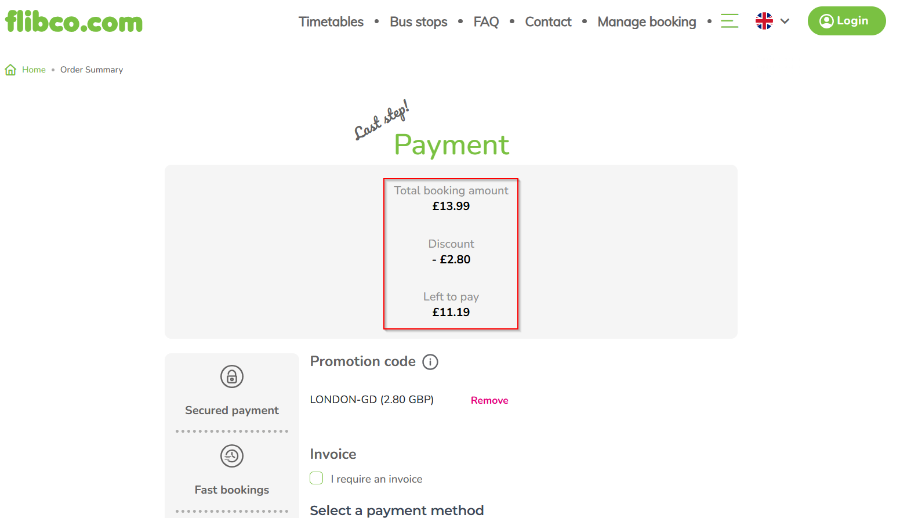Remove the LONDON-GD promotion code
Screen dimensions: 900x518
tap(490, 400)
